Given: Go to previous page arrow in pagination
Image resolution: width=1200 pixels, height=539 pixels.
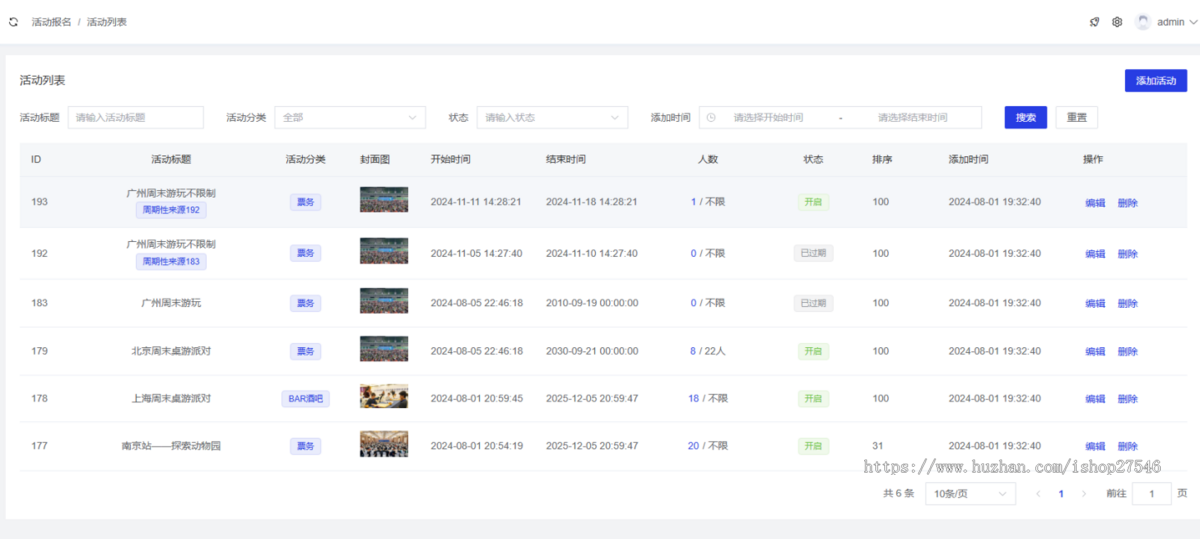Looking at the screenshot, I should point(1037,494).
